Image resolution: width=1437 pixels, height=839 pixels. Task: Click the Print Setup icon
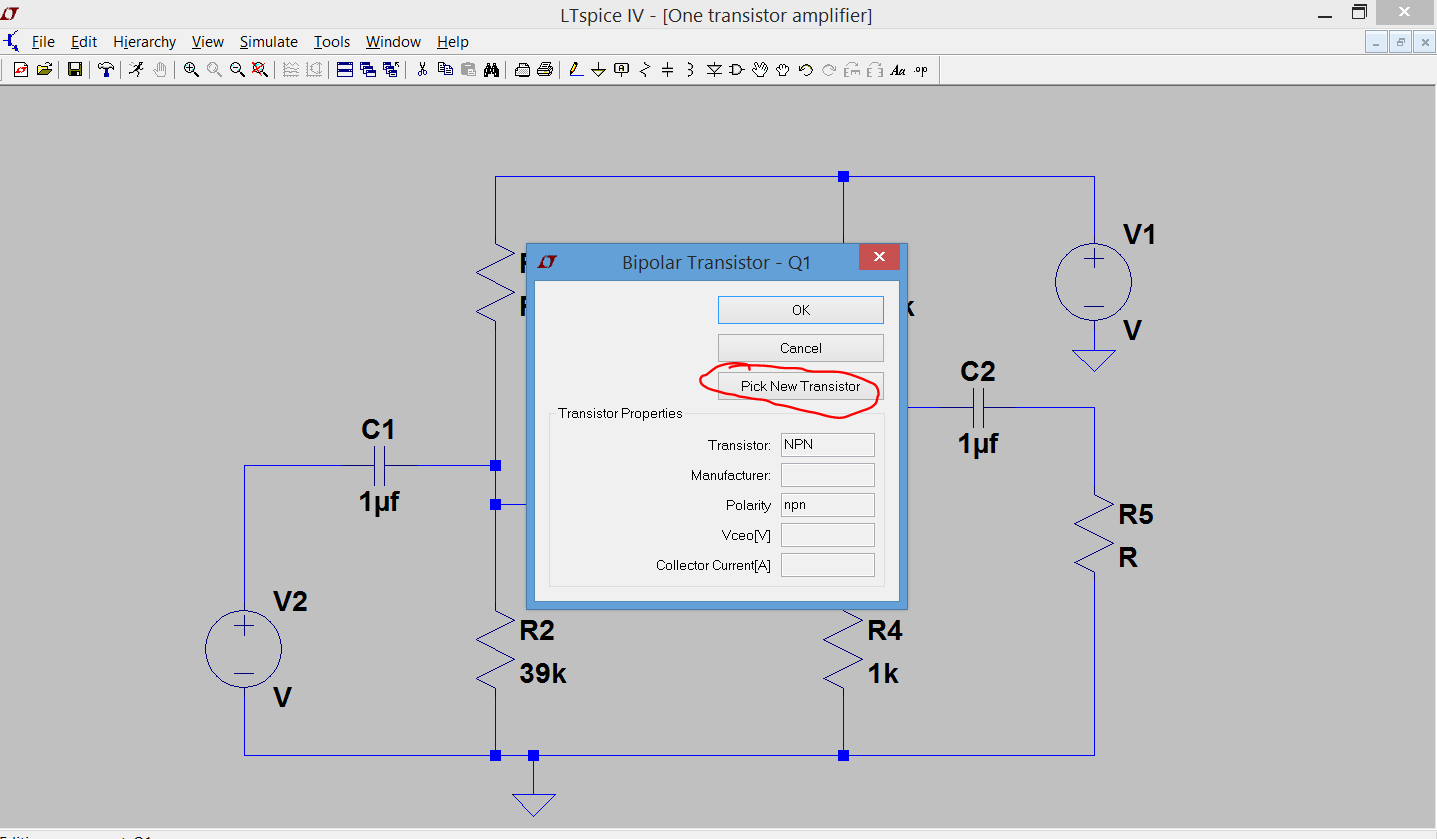[x=522, y=70]
